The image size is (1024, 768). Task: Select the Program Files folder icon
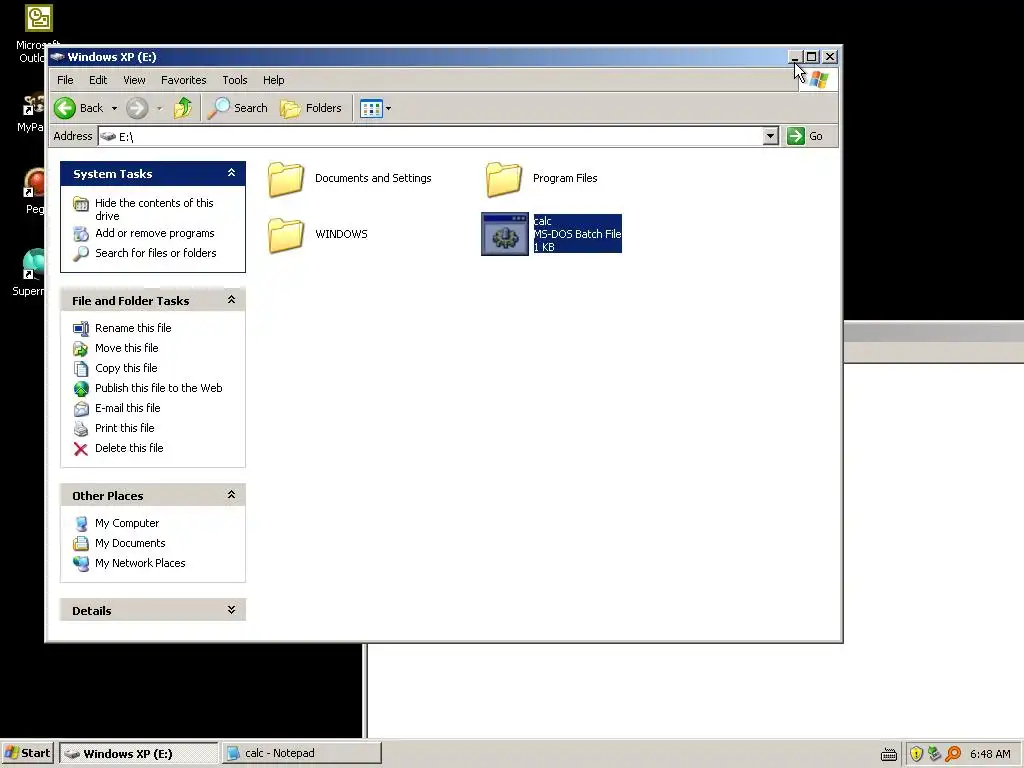coord(504,179)
